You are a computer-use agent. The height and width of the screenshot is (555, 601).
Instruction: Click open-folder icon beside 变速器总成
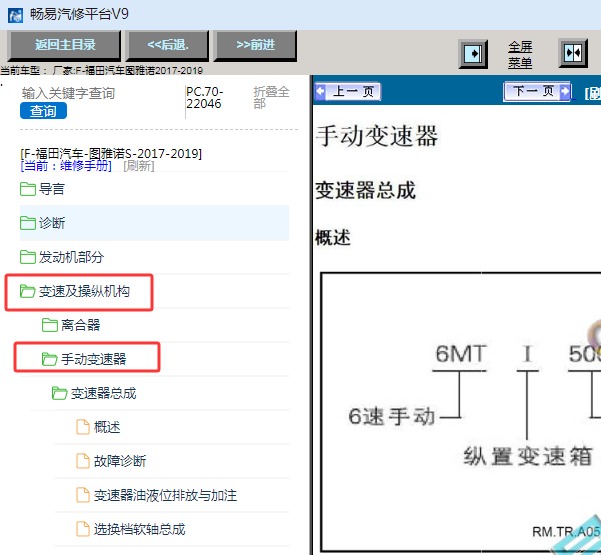click(x=59, y=394)
